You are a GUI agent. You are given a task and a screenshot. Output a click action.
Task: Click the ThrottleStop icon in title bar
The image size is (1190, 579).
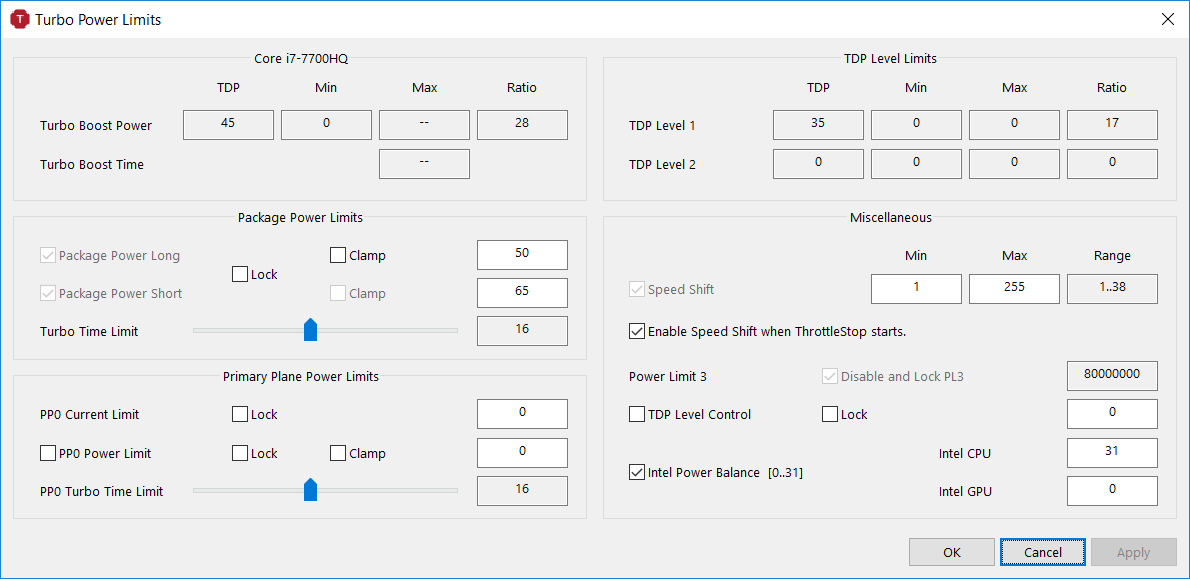(20, 20)
